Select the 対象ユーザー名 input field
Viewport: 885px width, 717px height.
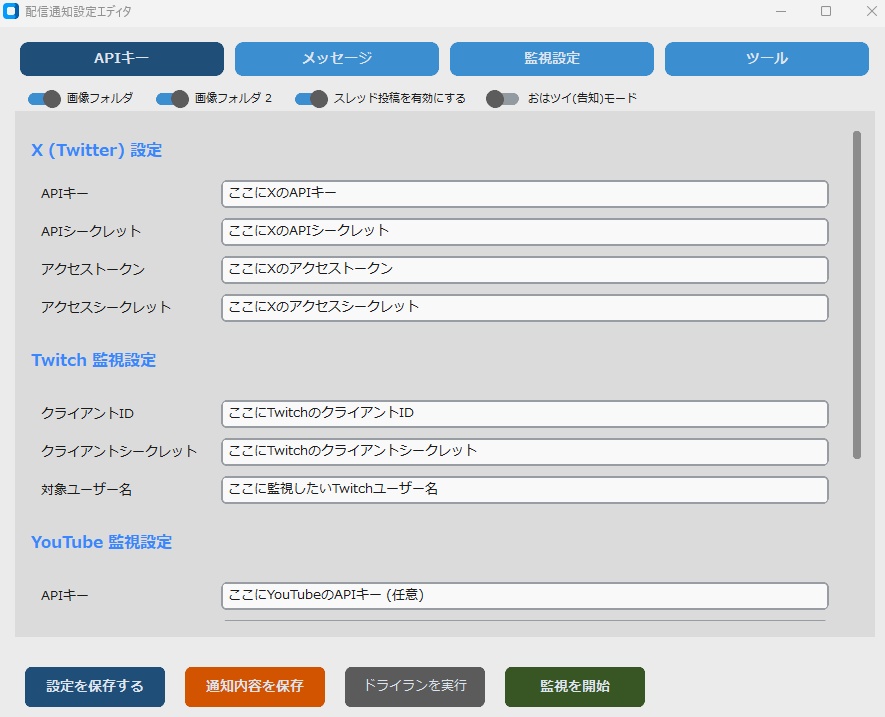pyautogui.click(x=524, y=490)
